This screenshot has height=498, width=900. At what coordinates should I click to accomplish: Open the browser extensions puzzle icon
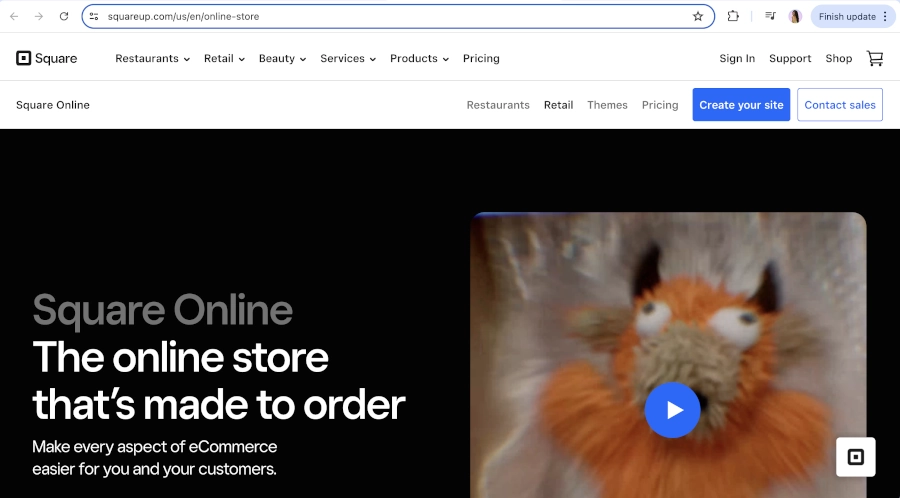pyautogui.click(x=733, y=16)
